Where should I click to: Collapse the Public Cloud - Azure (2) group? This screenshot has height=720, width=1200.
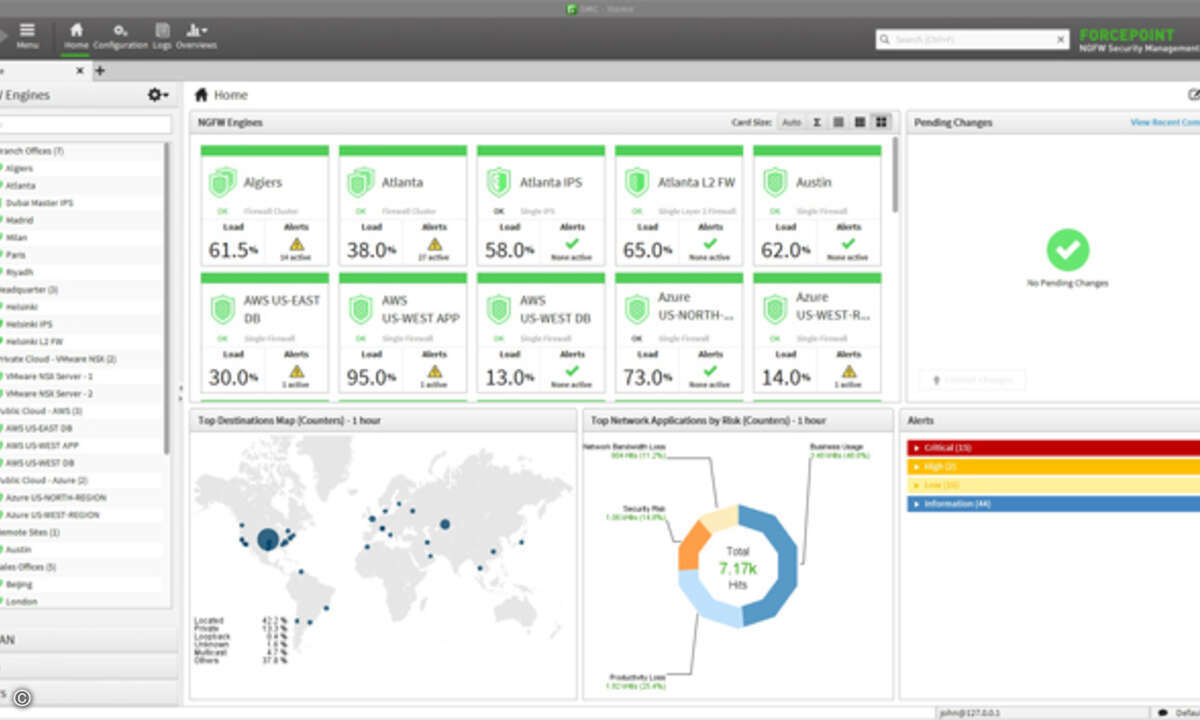[x=42, y=480]
